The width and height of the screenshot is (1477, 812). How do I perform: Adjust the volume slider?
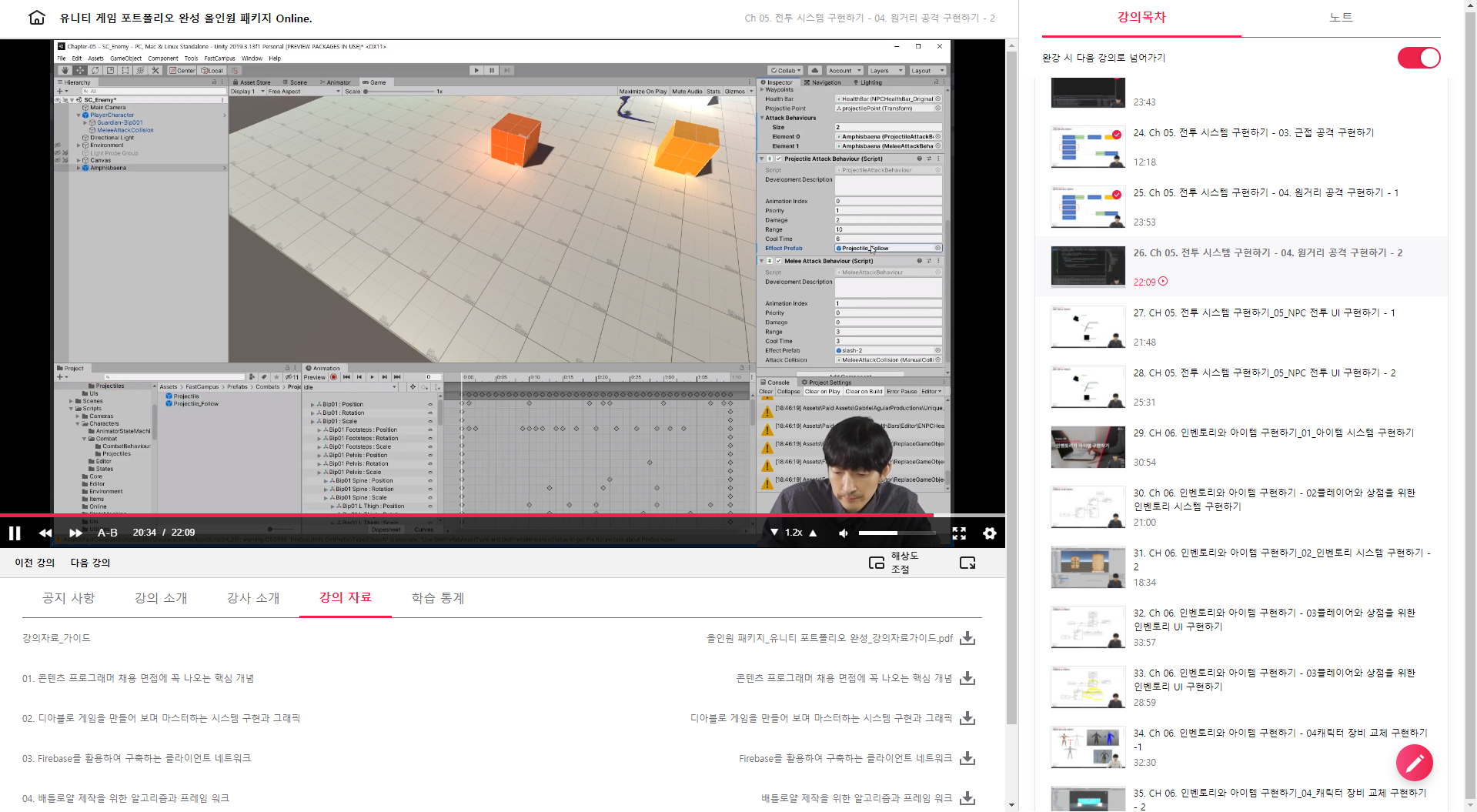[x=897, y=533]
